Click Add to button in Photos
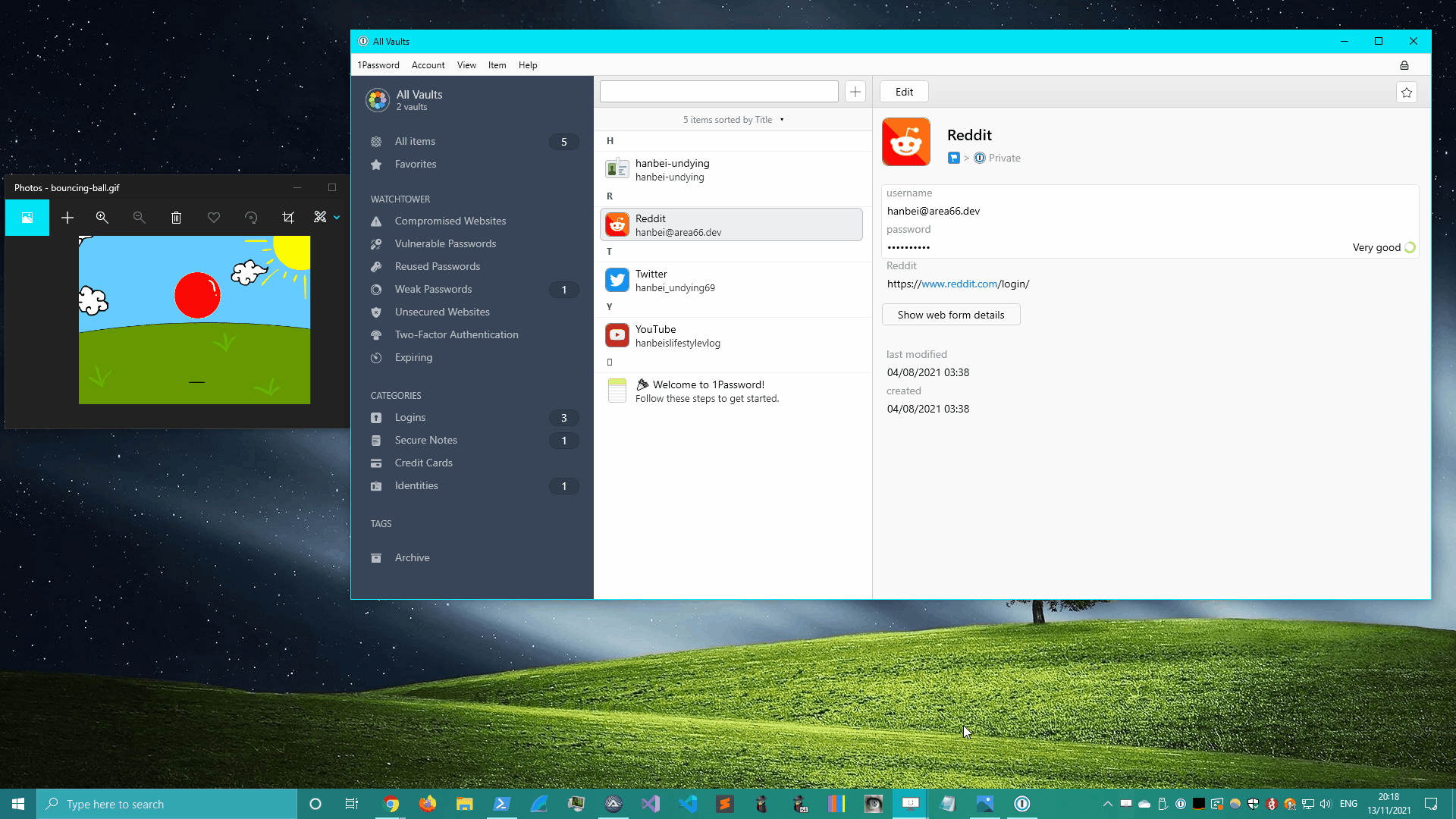1456x819 pixels. click(67, 218)
